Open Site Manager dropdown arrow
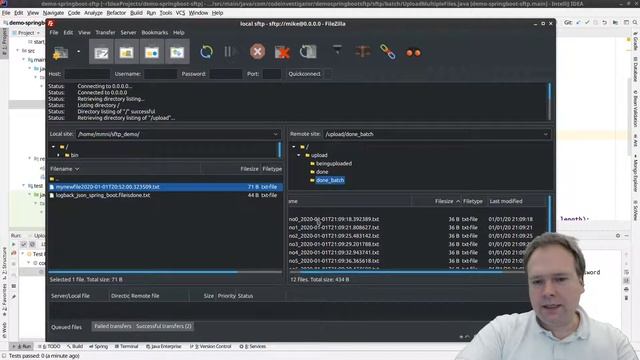Image resolution: width=640 pixels, height=360 pixels. click(78, 52)
